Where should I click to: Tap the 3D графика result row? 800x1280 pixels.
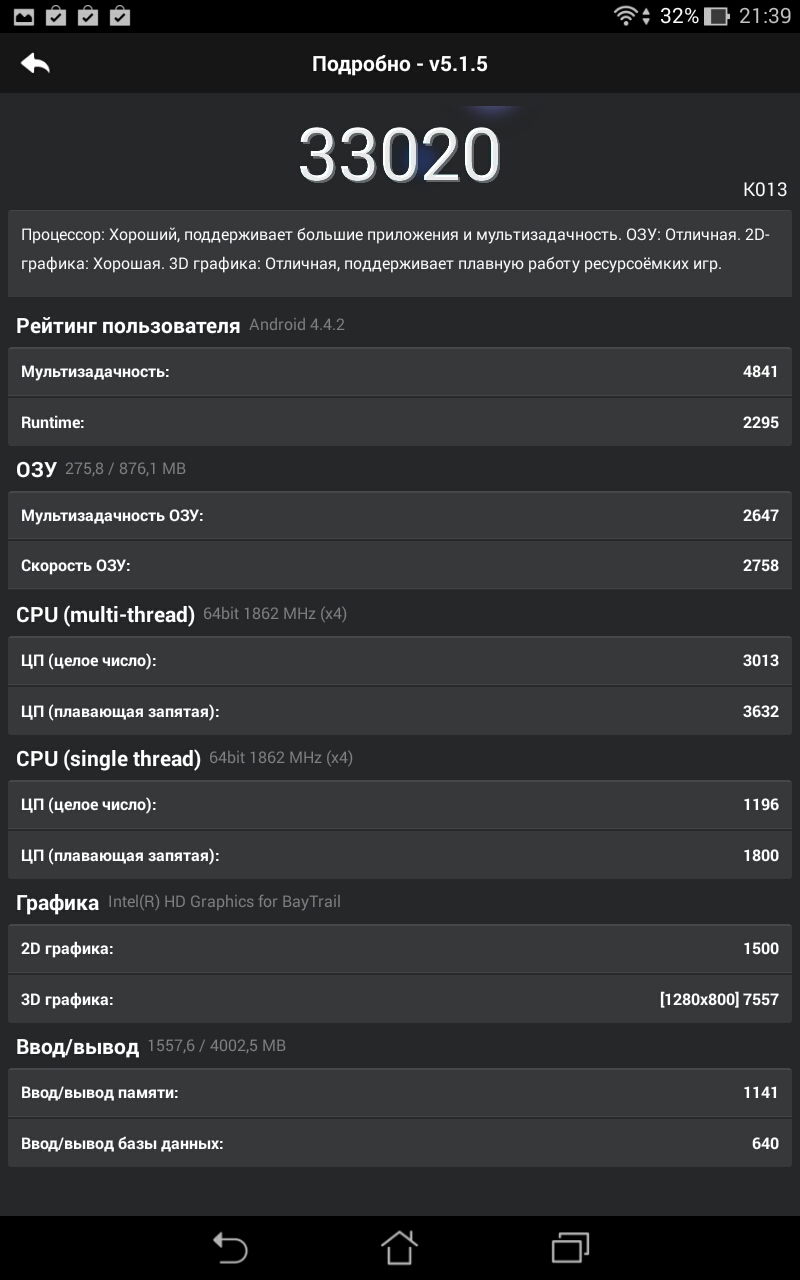click(x=400, y=999)
